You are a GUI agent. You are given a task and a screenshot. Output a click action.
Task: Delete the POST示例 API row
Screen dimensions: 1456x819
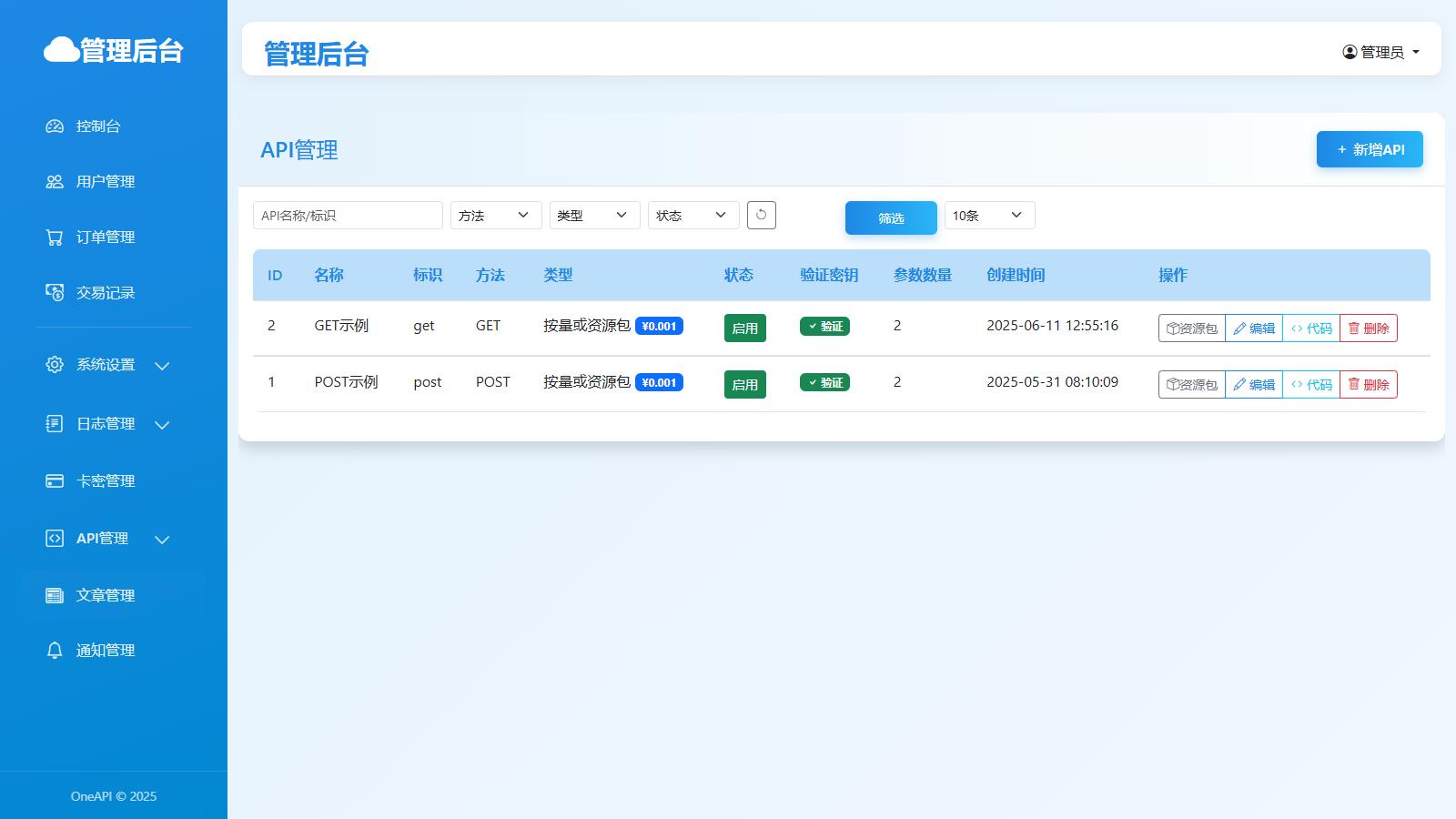pos(1368,385)
